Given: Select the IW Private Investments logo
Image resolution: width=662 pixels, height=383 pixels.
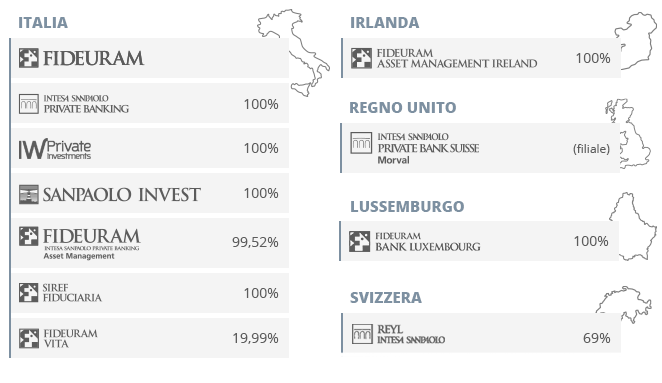Looking at the screenshot, I should pyautogui.click(x=55, y=149).
